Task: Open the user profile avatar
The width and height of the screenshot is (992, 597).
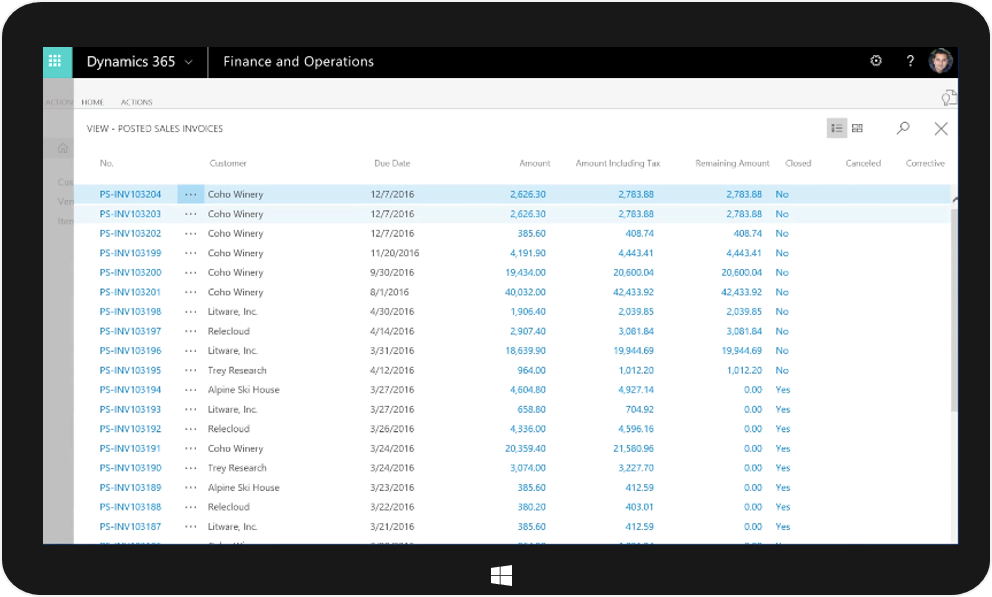Action: tap(940, 61)
